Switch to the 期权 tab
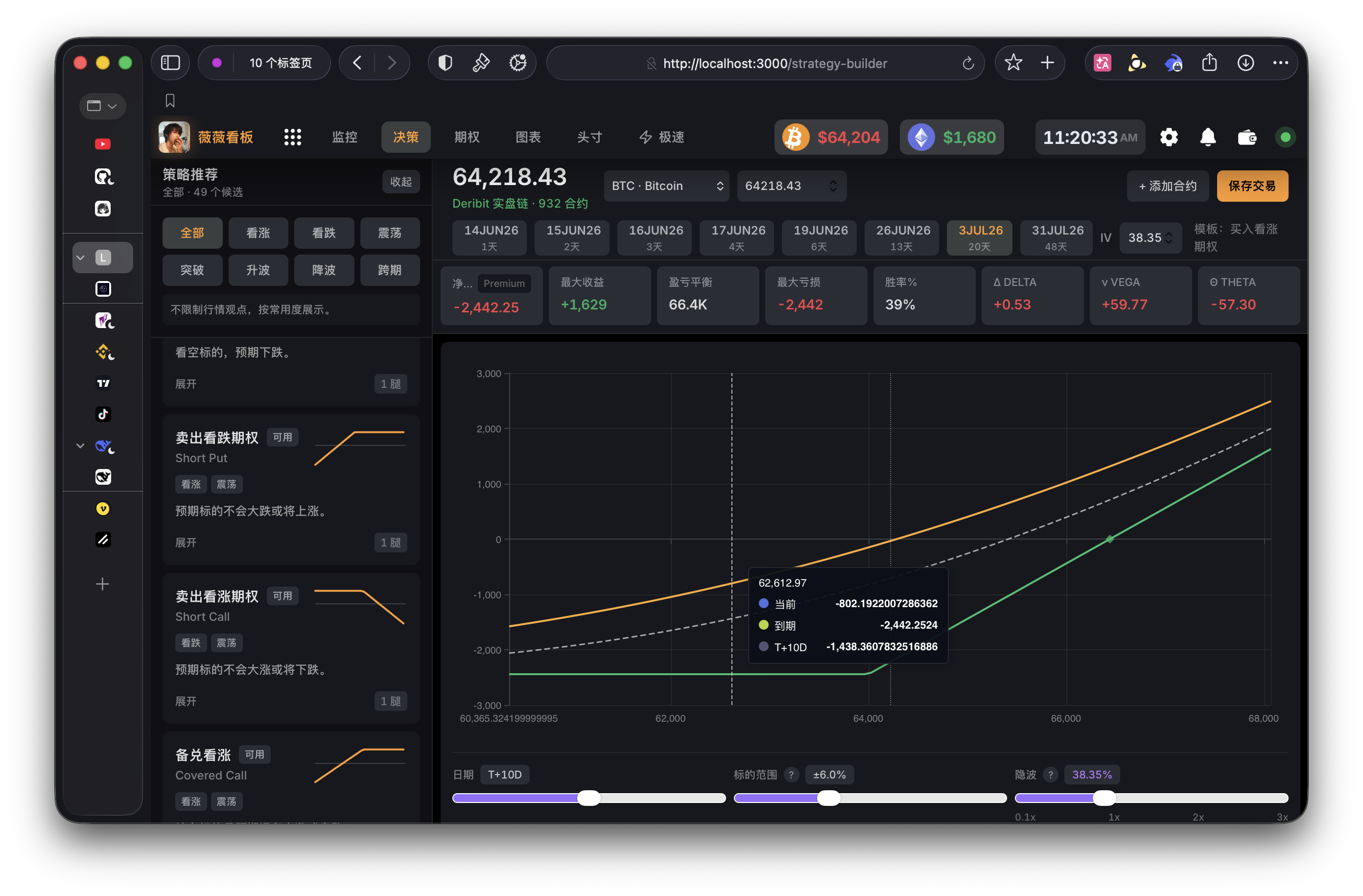Screen dimensions: 1363x896 pyautogui.click(x=467, y=137)
